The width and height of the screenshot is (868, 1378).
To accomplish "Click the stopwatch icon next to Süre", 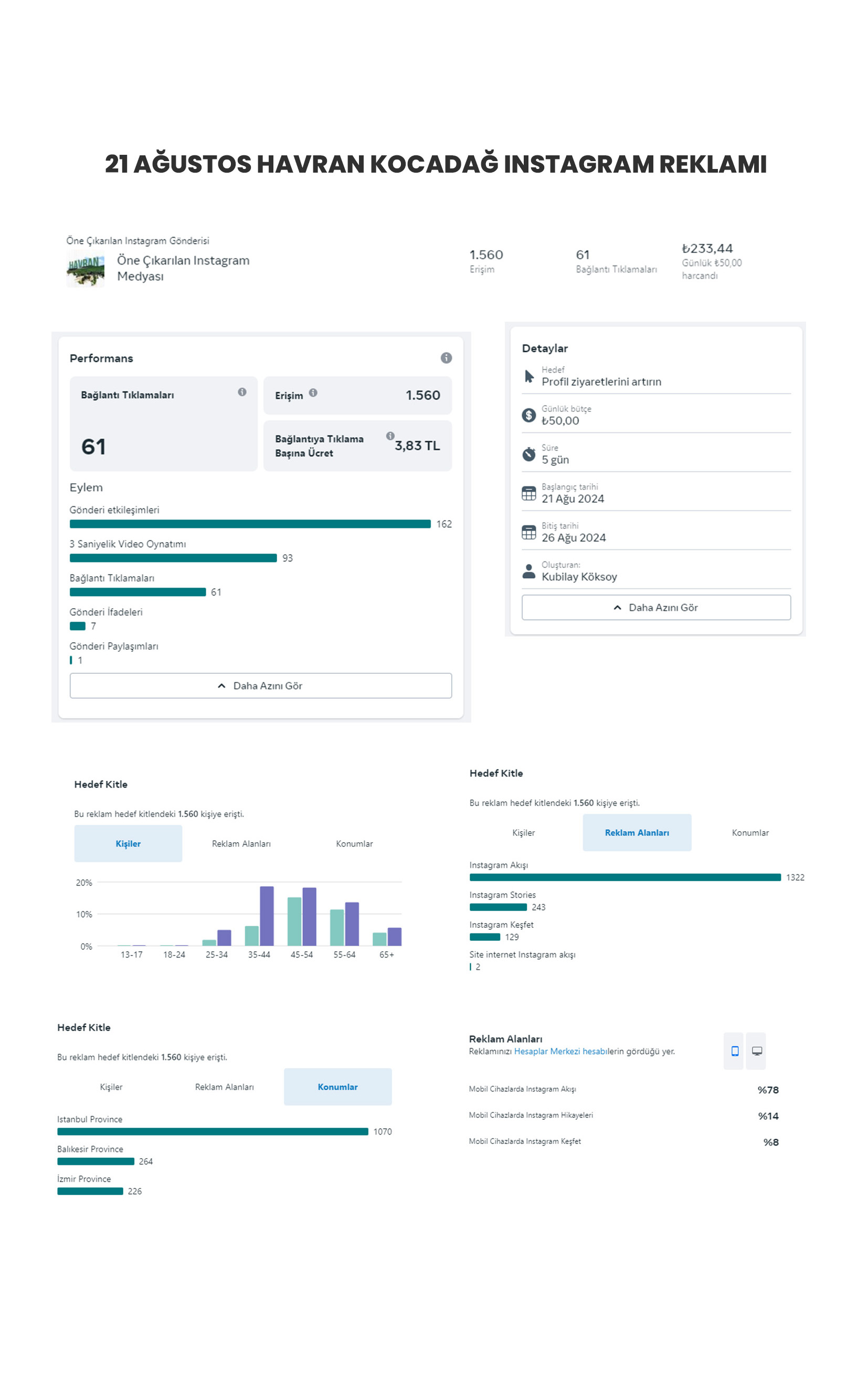I will coord(528,454).
